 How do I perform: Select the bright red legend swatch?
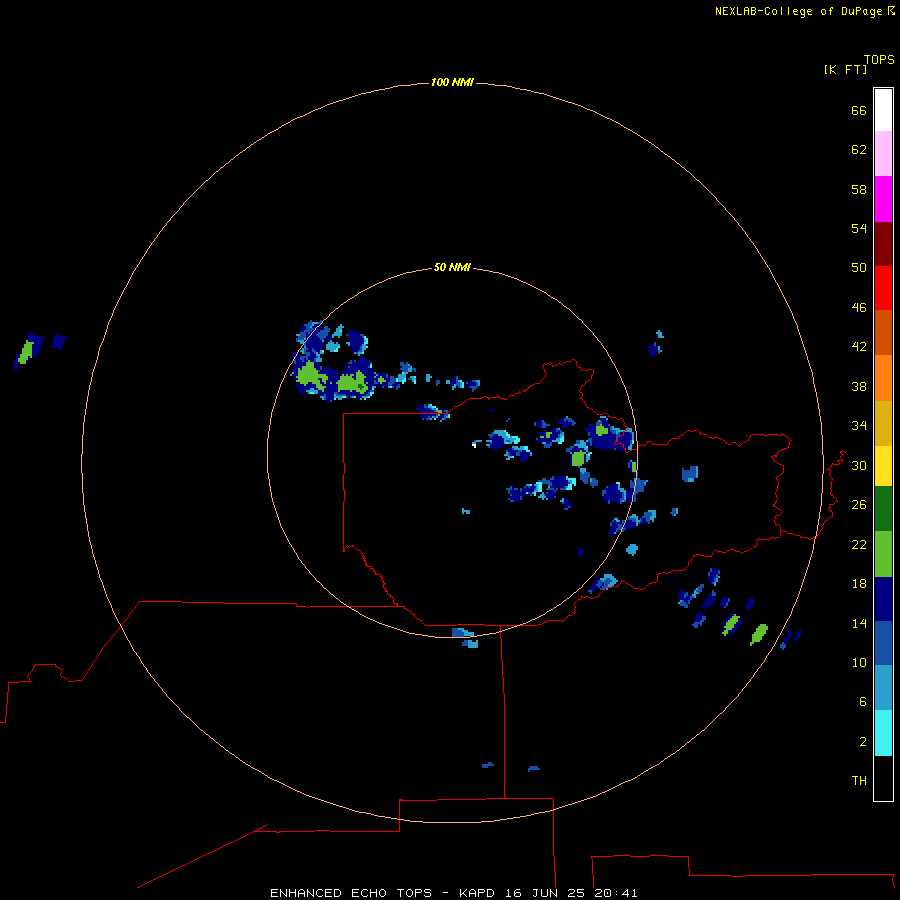[x=883, y=288]
